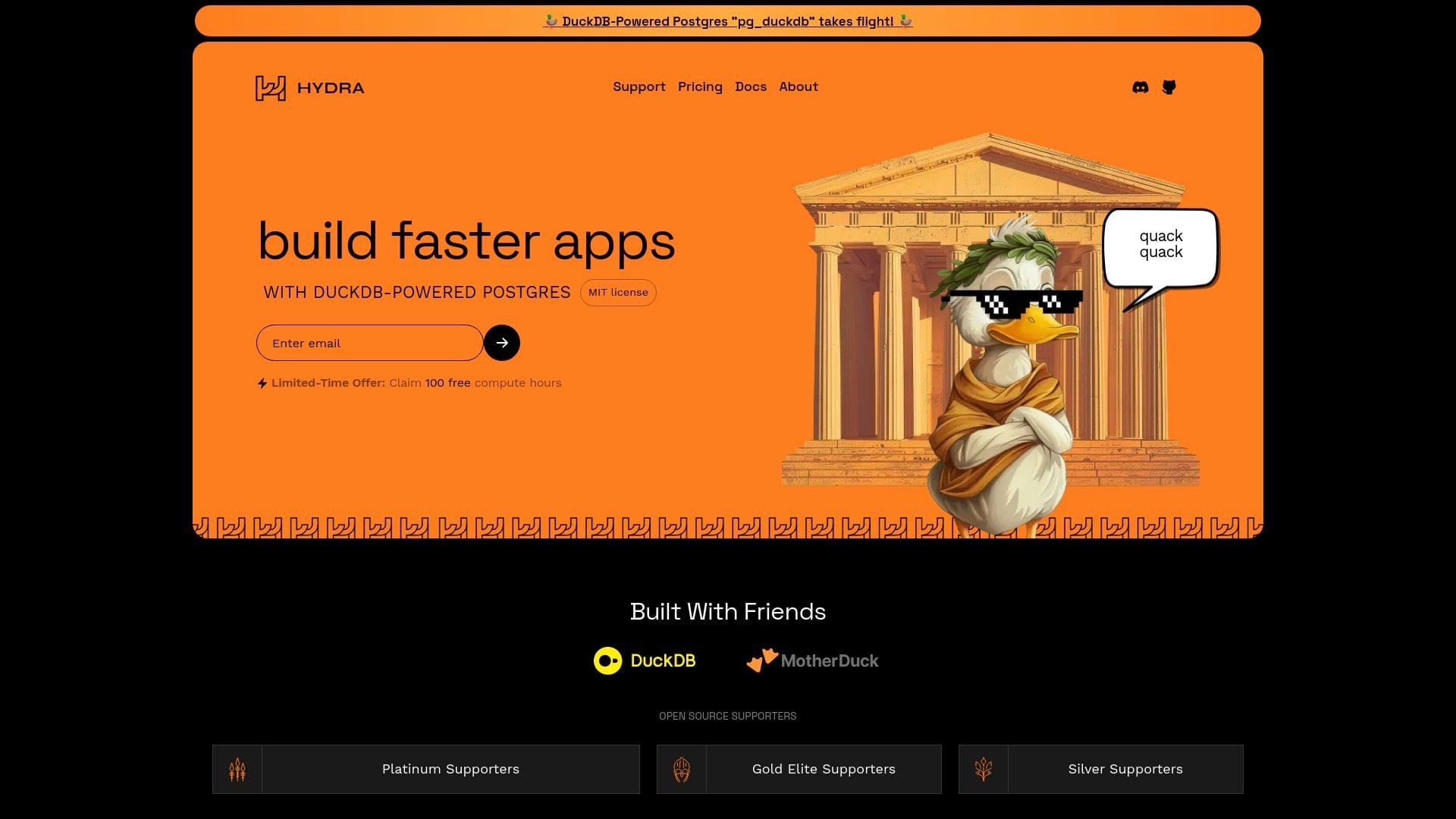Expand the Platinum Supporters section
The width and height of the screenshot is (1456, 819).
[425, 769]
